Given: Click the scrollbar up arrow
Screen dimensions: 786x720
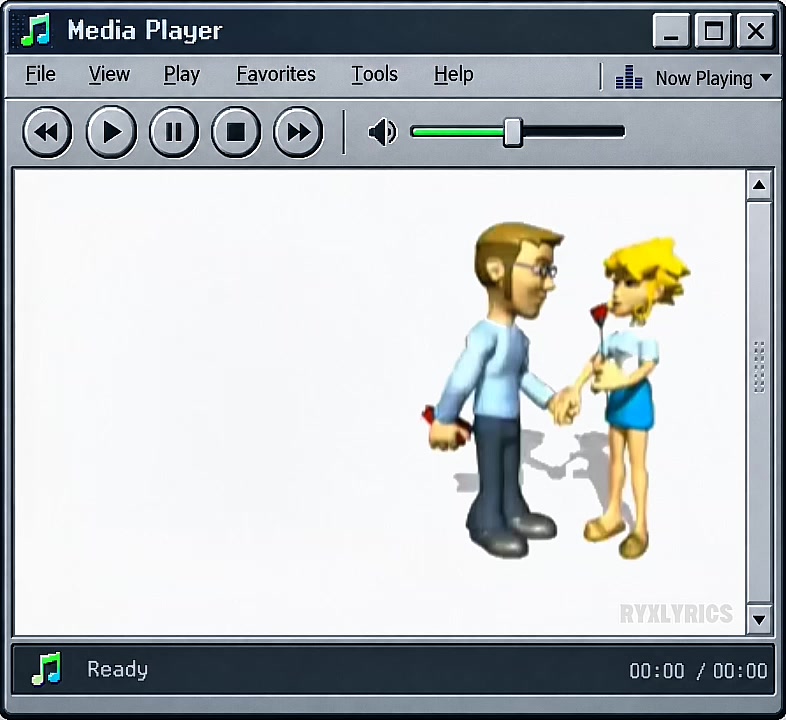Looking at the screenshot, I should click(x=759, y=186).
